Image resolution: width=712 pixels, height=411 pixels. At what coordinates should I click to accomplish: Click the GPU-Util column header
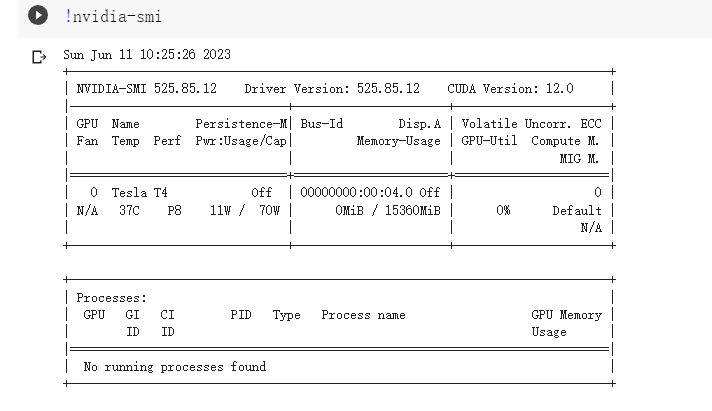pyautogui.click(x=489, y=141)
